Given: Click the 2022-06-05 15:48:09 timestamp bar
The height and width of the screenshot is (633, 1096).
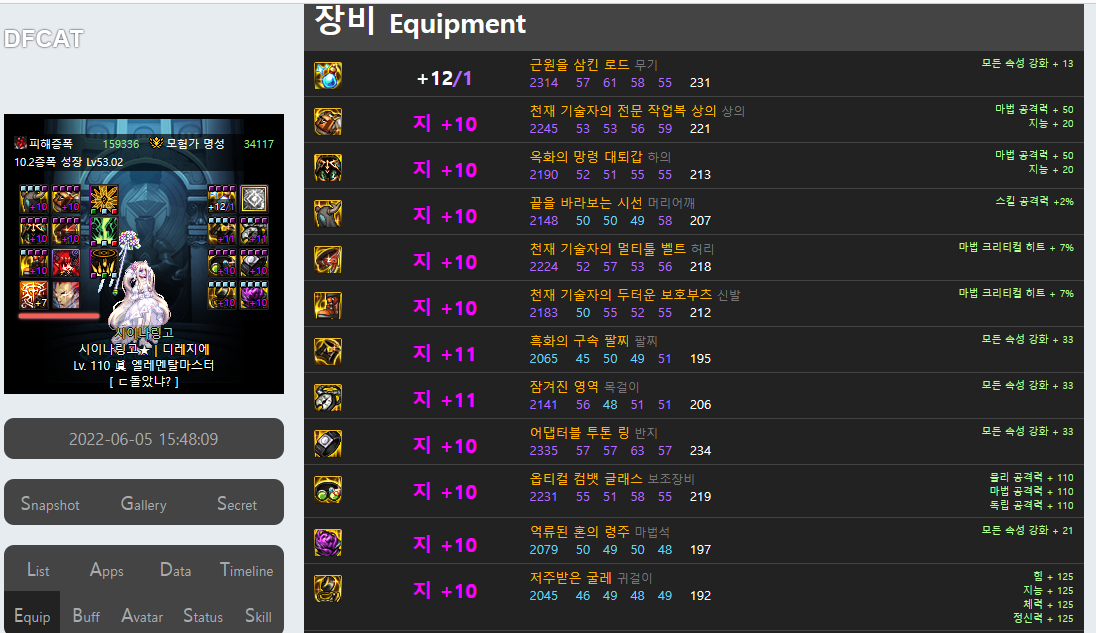Looking at the screenshot, I should 144,439.
